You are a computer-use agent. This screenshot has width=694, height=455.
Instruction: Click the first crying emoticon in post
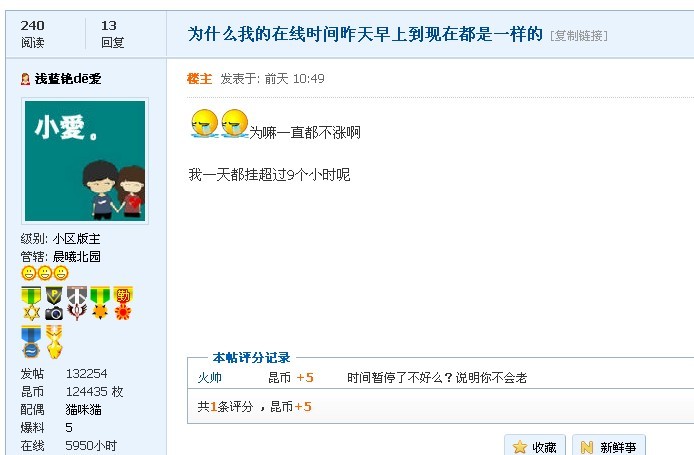coord(204,123)
